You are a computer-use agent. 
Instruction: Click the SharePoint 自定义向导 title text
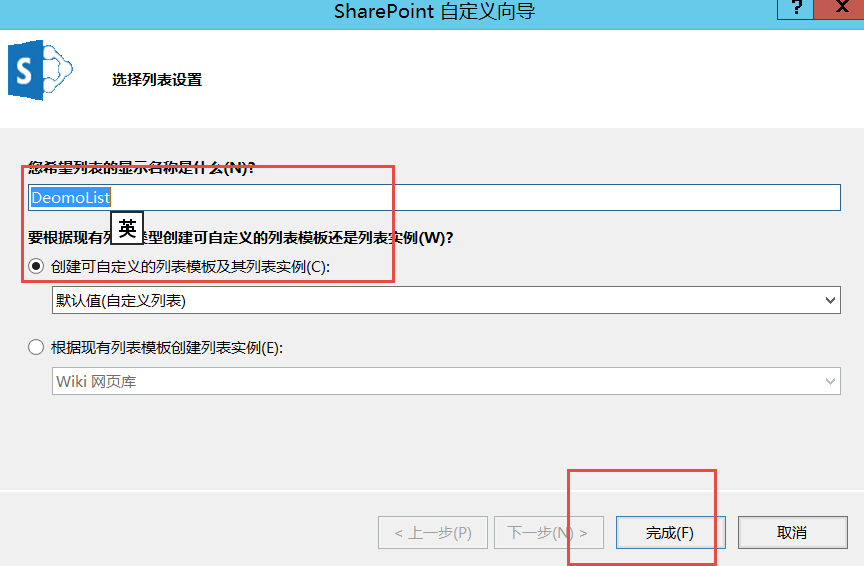pos(434,12)
